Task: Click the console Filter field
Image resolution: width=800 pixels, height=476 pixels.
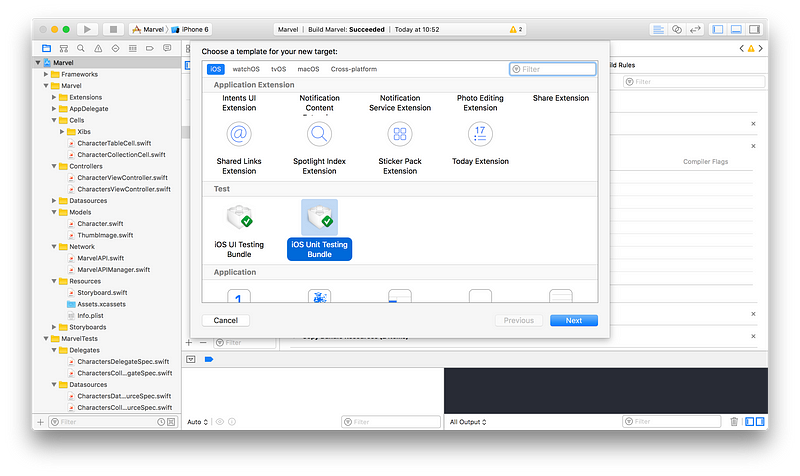Action: [671, 421]
